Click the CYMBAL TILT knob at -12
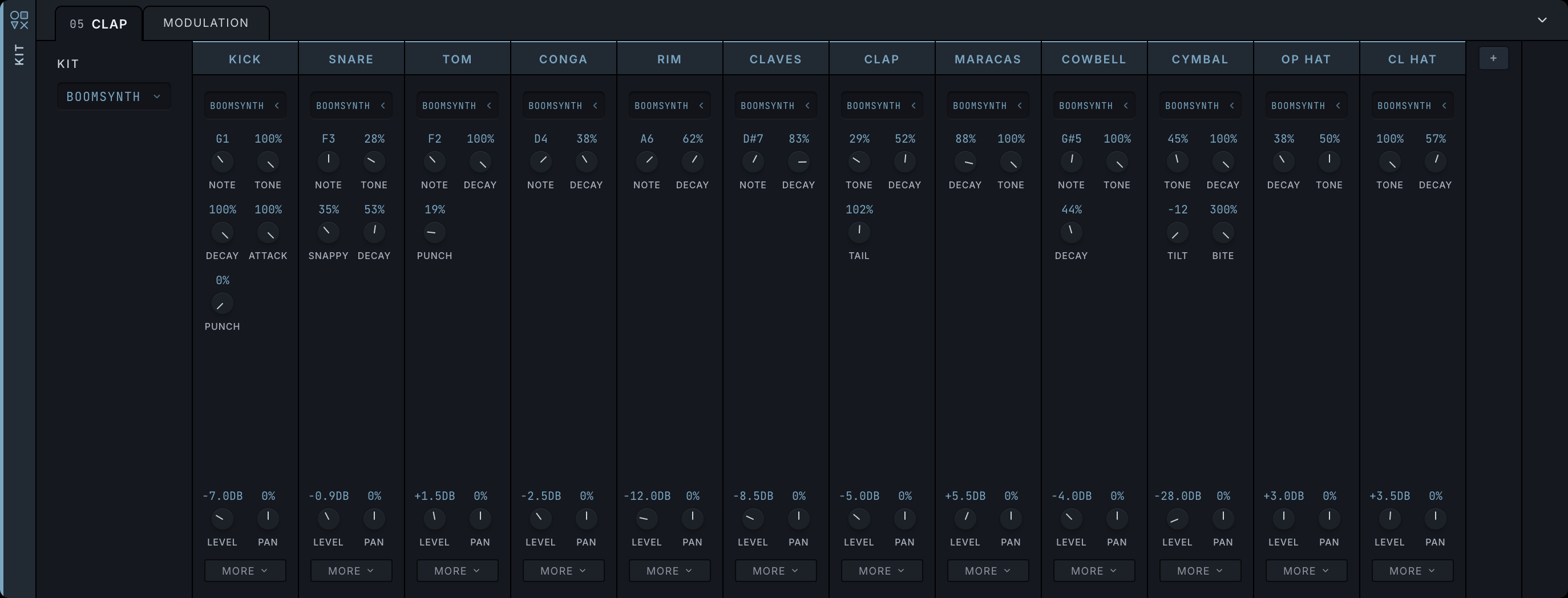The height and width of the screenshot is (598, 1568). tap(1177, 232)
